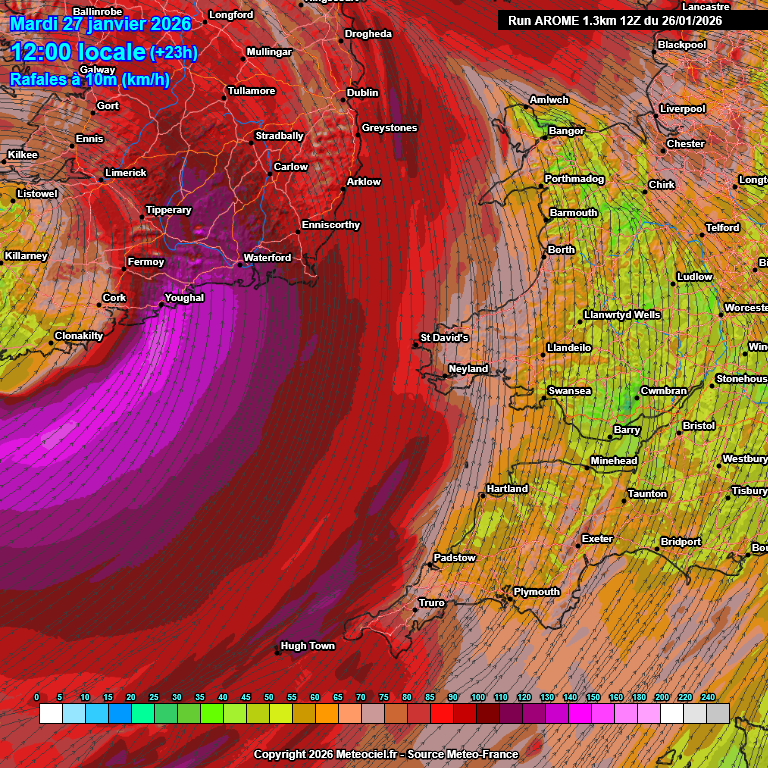The width and height of the screenshot is (768, 768).
Task: Click the legend value 240
Action: [x=708, y=697]
